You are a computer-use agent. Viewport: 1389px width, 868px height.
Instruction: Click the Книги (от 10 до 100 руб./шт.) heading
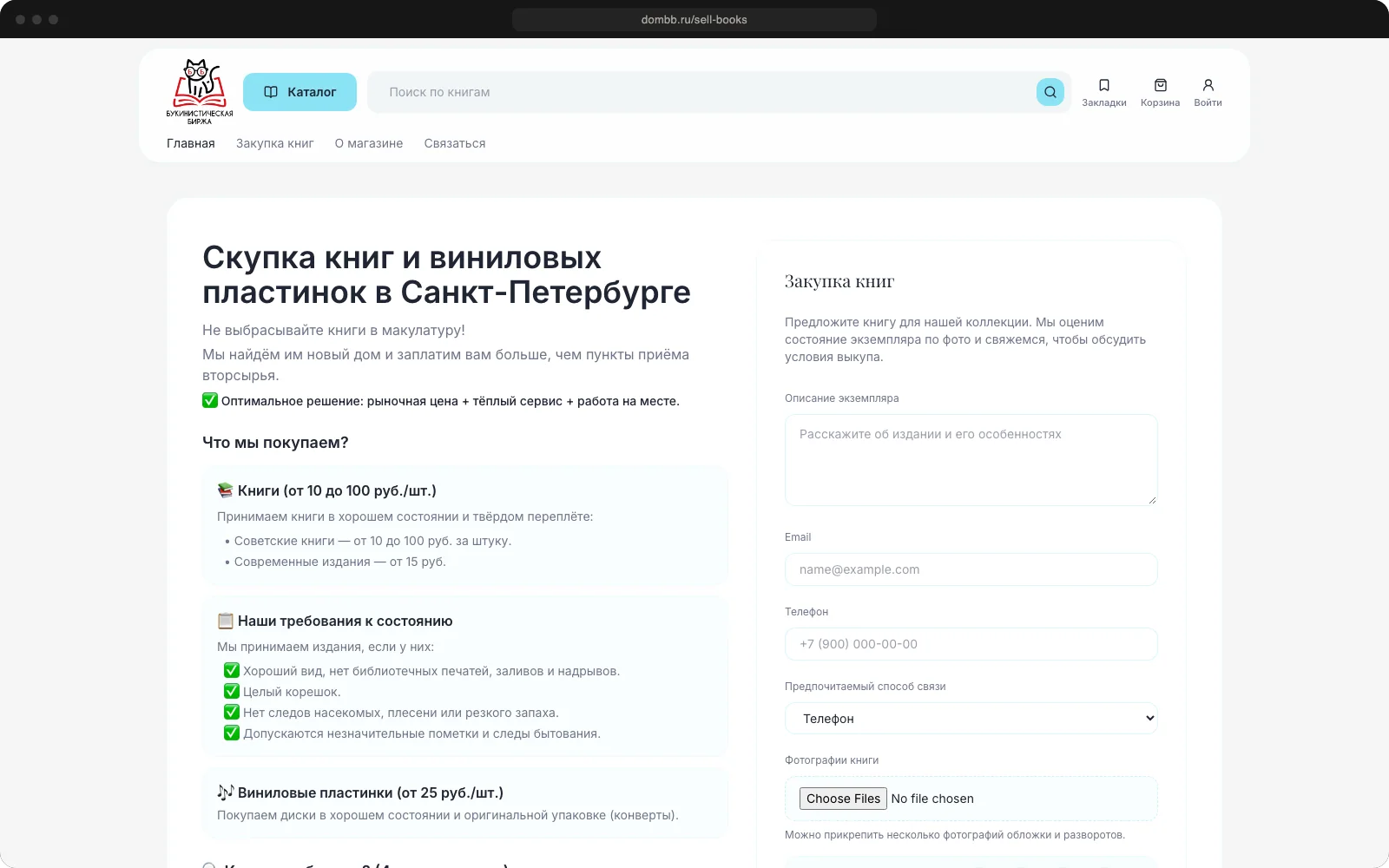pyautogui.click(x=337, y=490)
